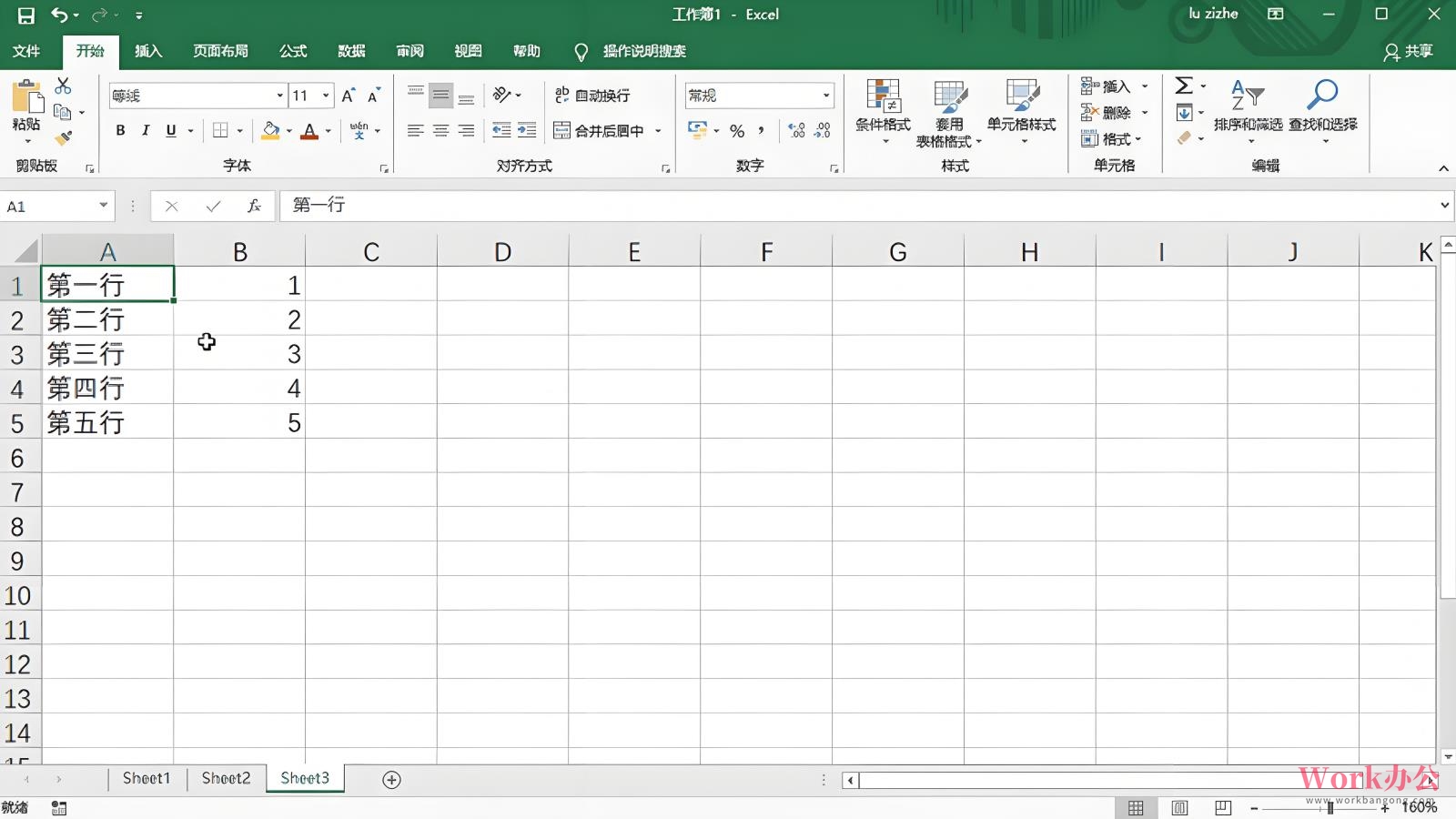Copy the selection with the copy icon

pyautogui.click(x=63, y=112)
